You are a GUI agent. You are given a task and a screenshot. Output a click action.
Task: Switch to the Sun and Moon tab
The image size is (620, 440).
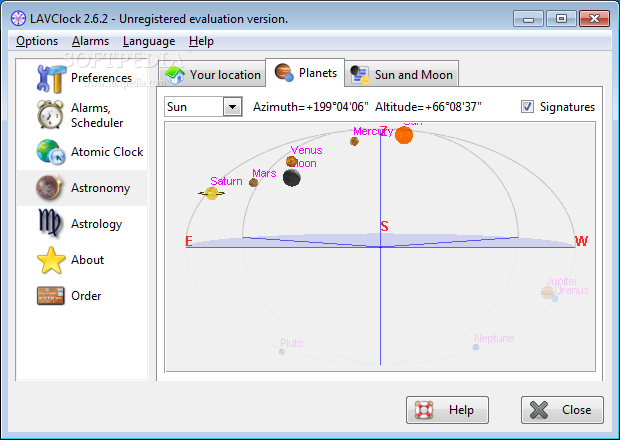pyautogui.click(x=402, y=74)
